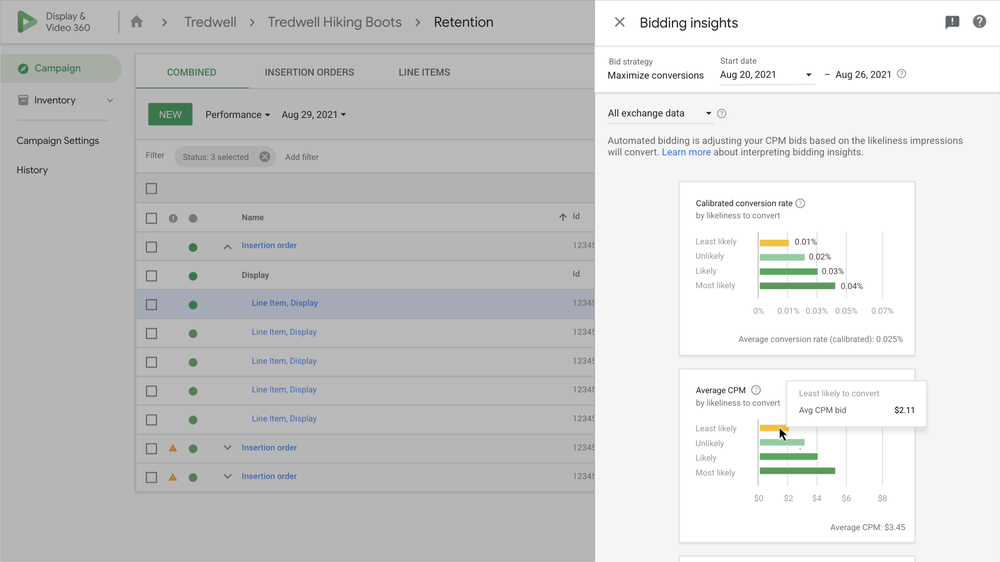Screen dimensions: 1000x562
Task: Collapse the first Insertion order row
Action: [227, 247]
